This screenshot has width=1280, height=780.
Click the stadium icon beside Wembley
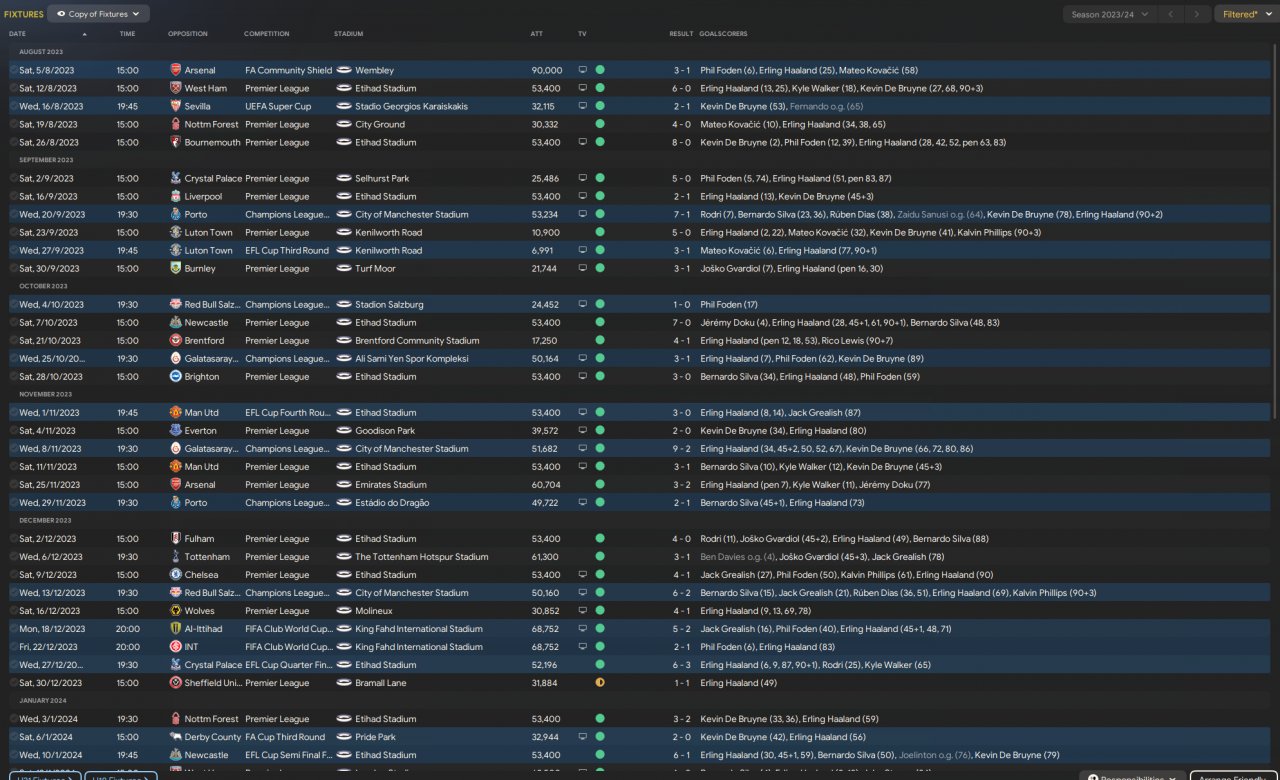[344, 71]
